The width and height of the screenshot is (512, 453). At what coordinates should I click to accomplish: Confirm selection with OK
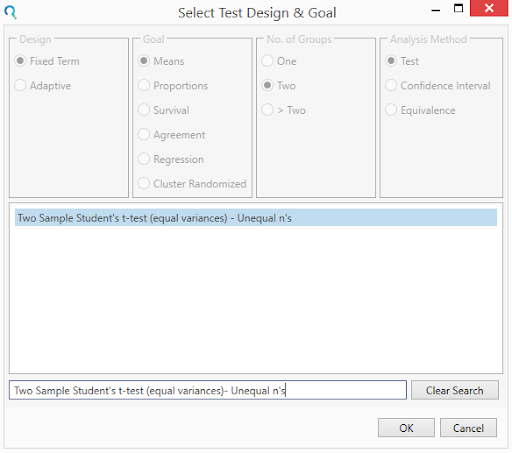click(406, 428)
